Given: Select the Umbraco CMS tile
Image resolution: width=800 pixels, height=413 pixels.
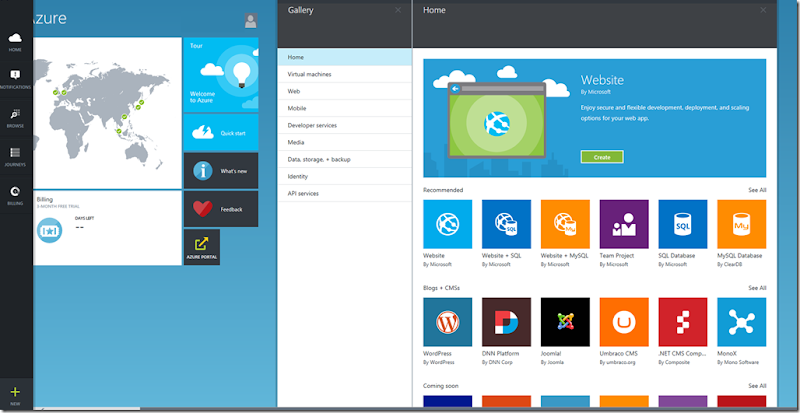Looking at the screenshot, I should pyautogui.click(x=624, y=322).
